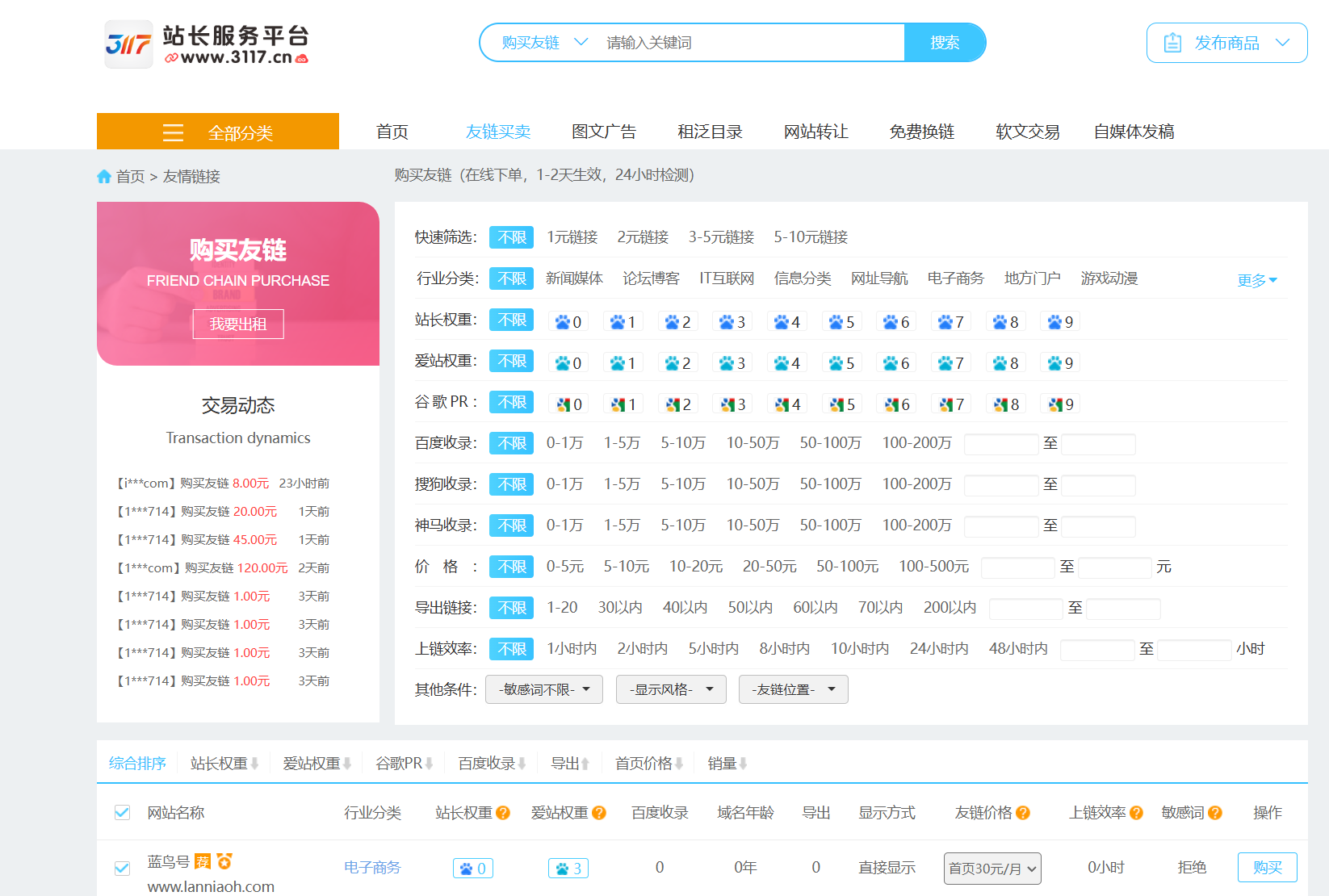Open the 首页30元/月 price dropdown
The image size is (1329, 896).
(992, 868)
